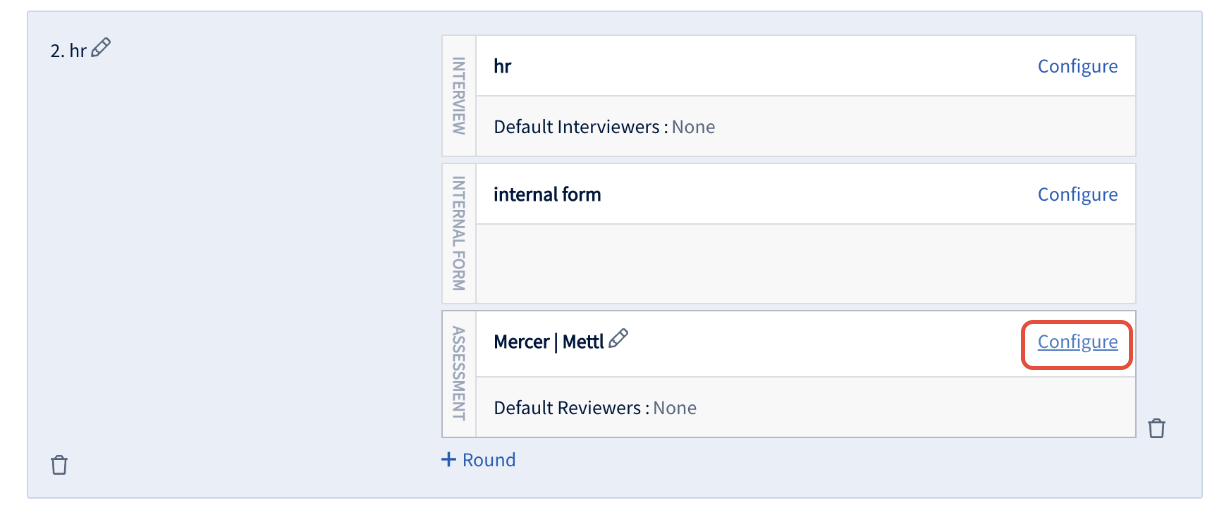Click empty details area under internal form
The height and width of the screenshot is (517, 1224).
tap(806, 263)
